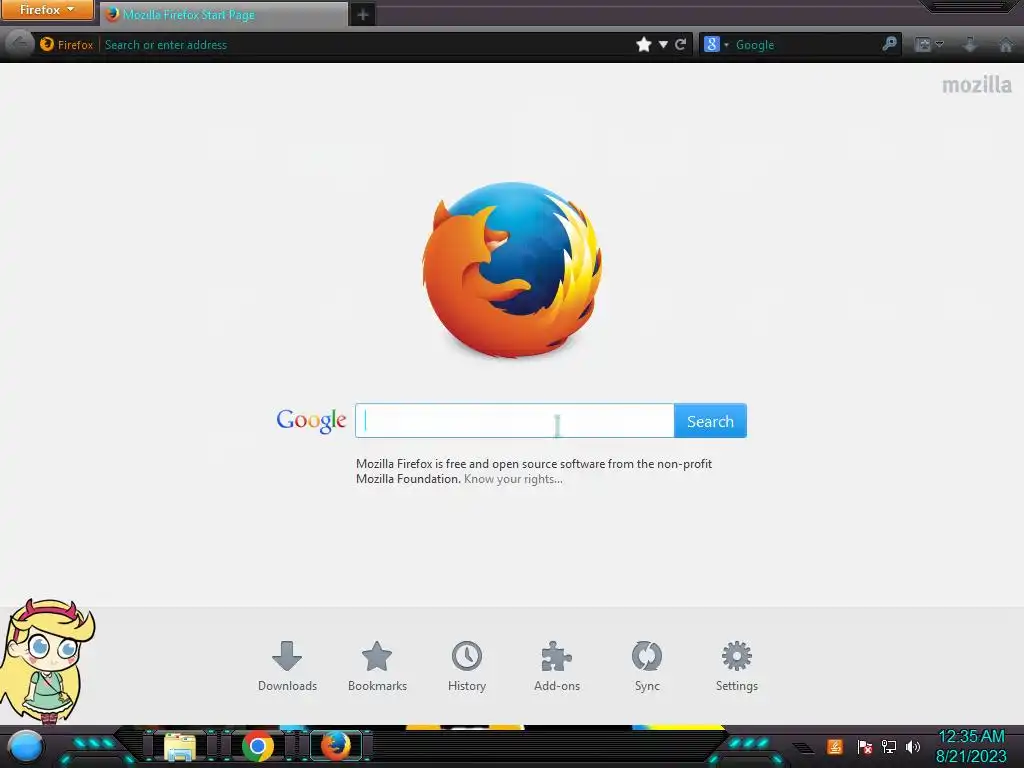Click the Windows Start orb
1024x768 pixels.
(x=26, y=746)
